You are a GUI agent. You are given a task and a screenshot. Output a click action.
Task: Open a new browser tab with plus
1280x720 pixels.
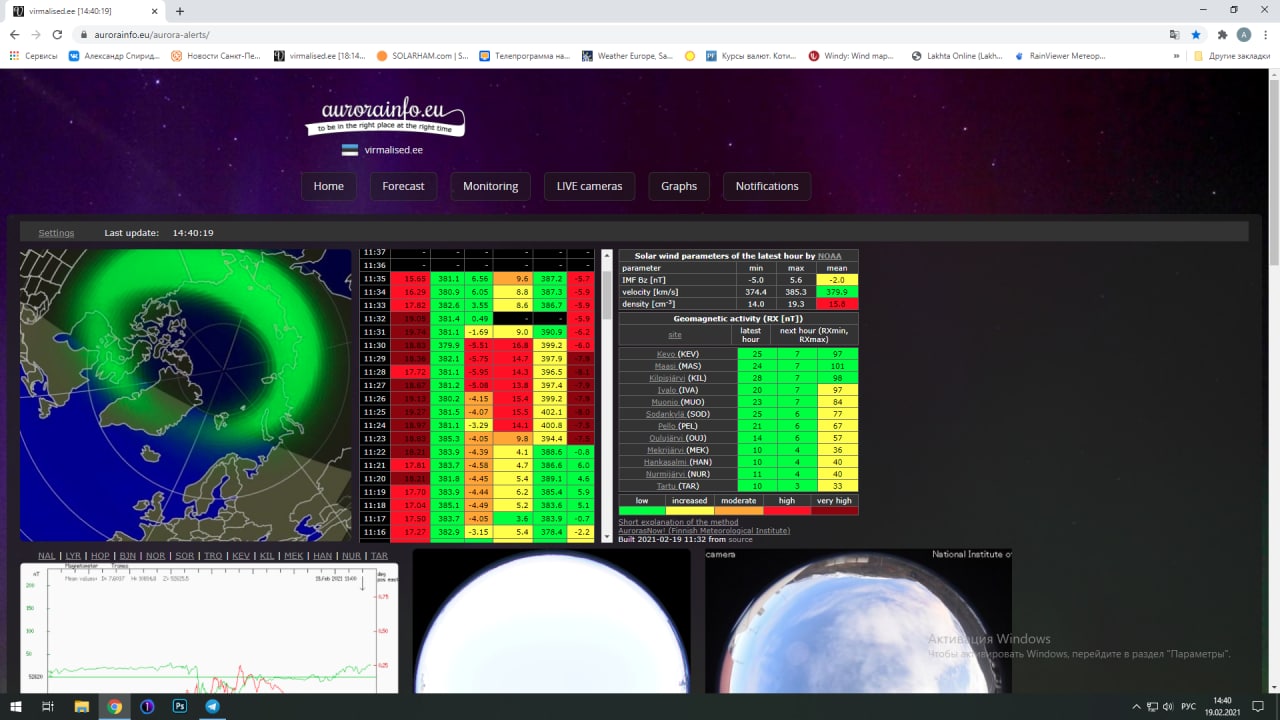pos(180,11)
